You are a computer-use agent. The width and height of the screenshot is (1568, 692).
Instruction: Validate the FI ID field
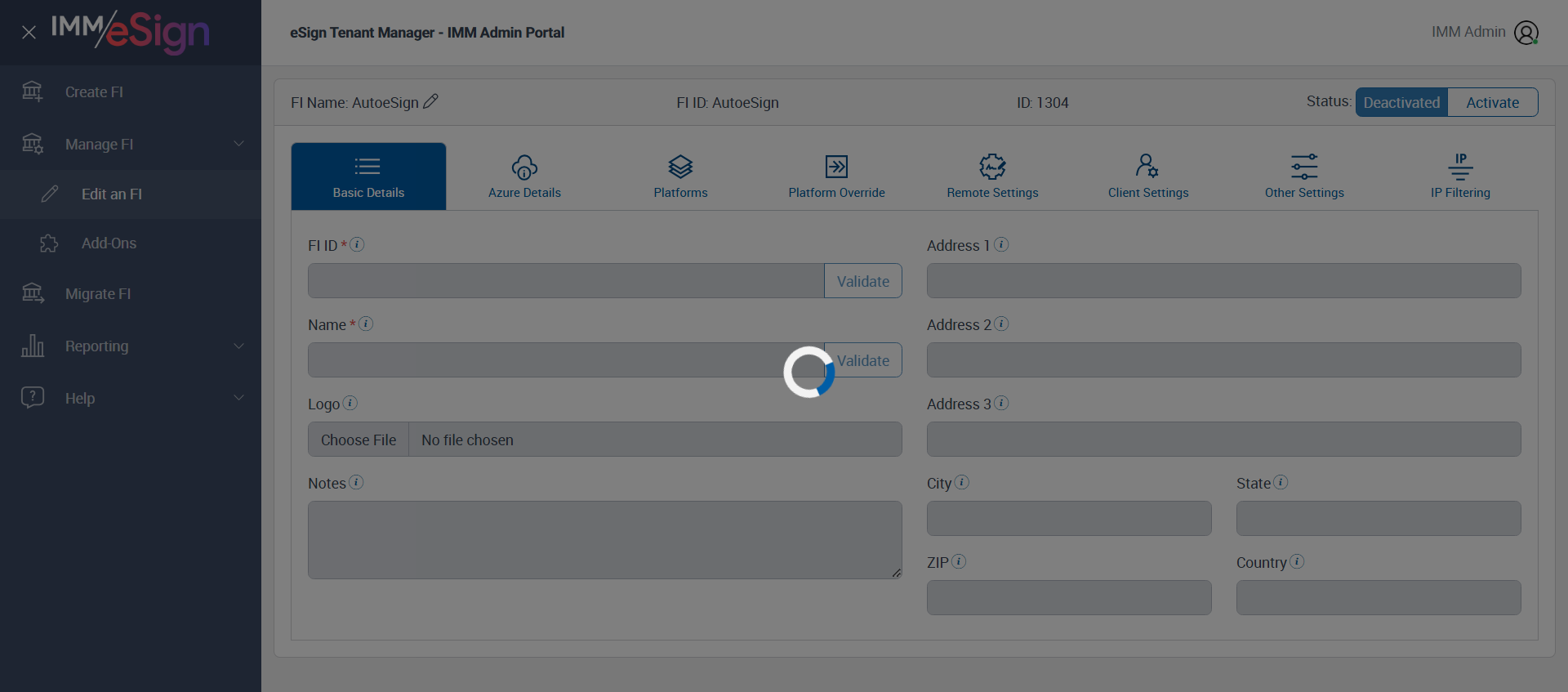tap(863, 281)
